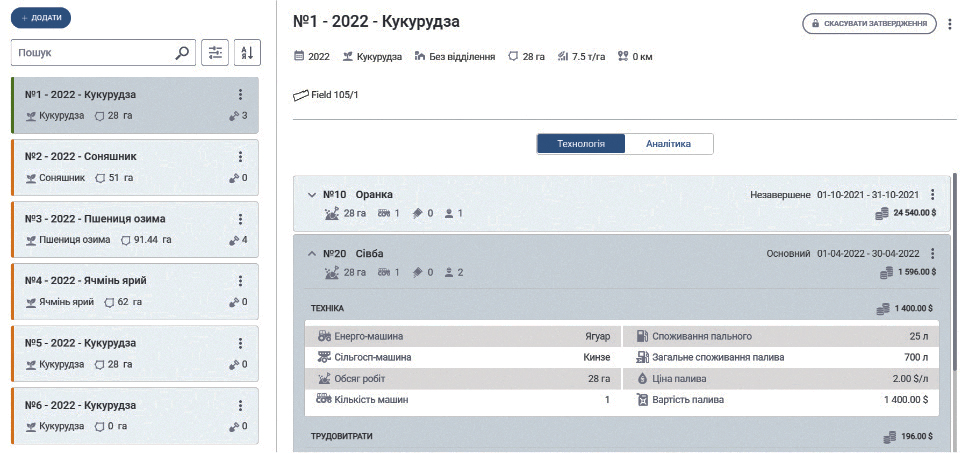Switch to the Технологія tab
The width and height of the screenshot is (960, 453).
click(581, 144)
